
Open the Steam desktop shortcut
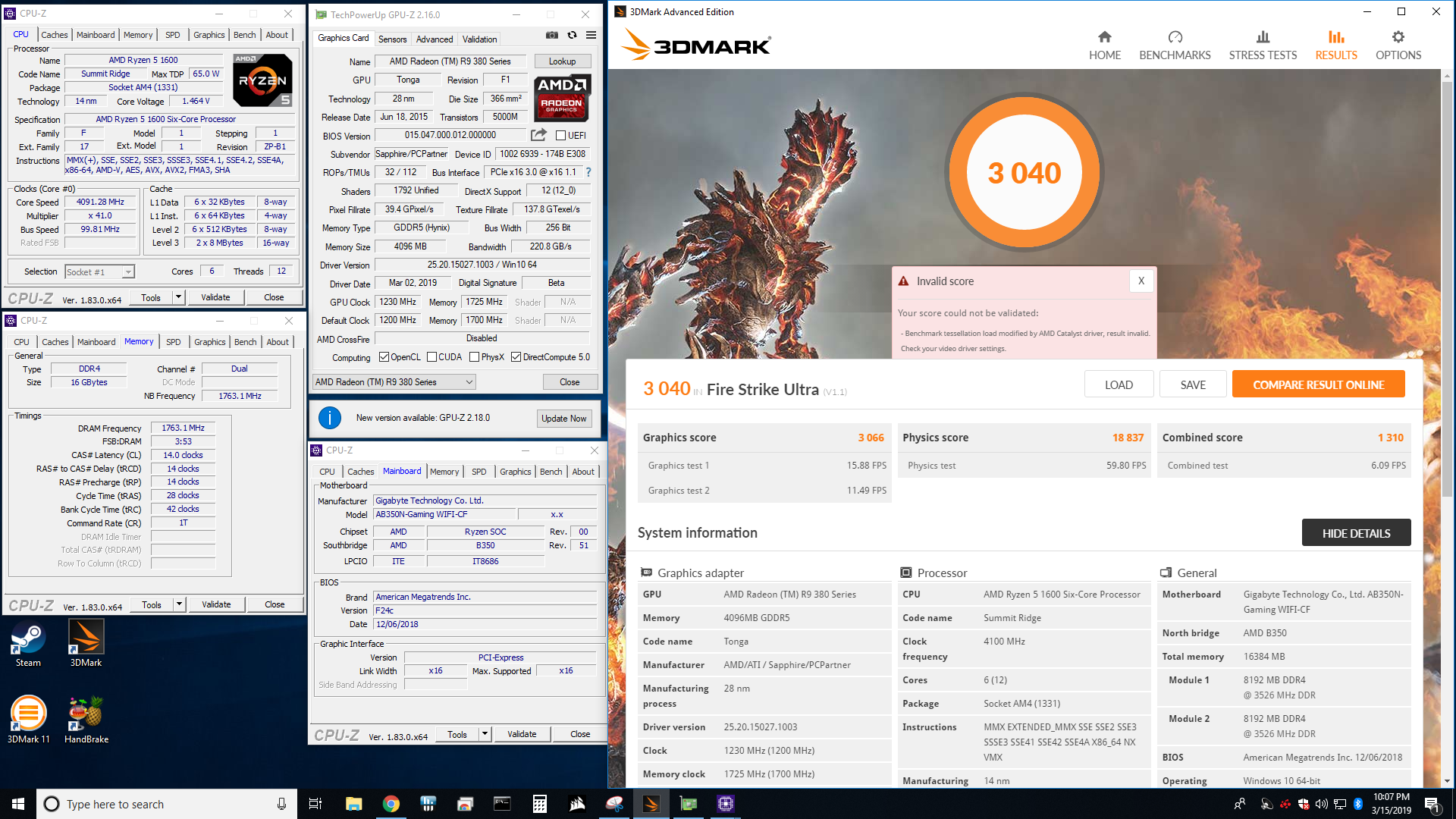pos(28,645)
